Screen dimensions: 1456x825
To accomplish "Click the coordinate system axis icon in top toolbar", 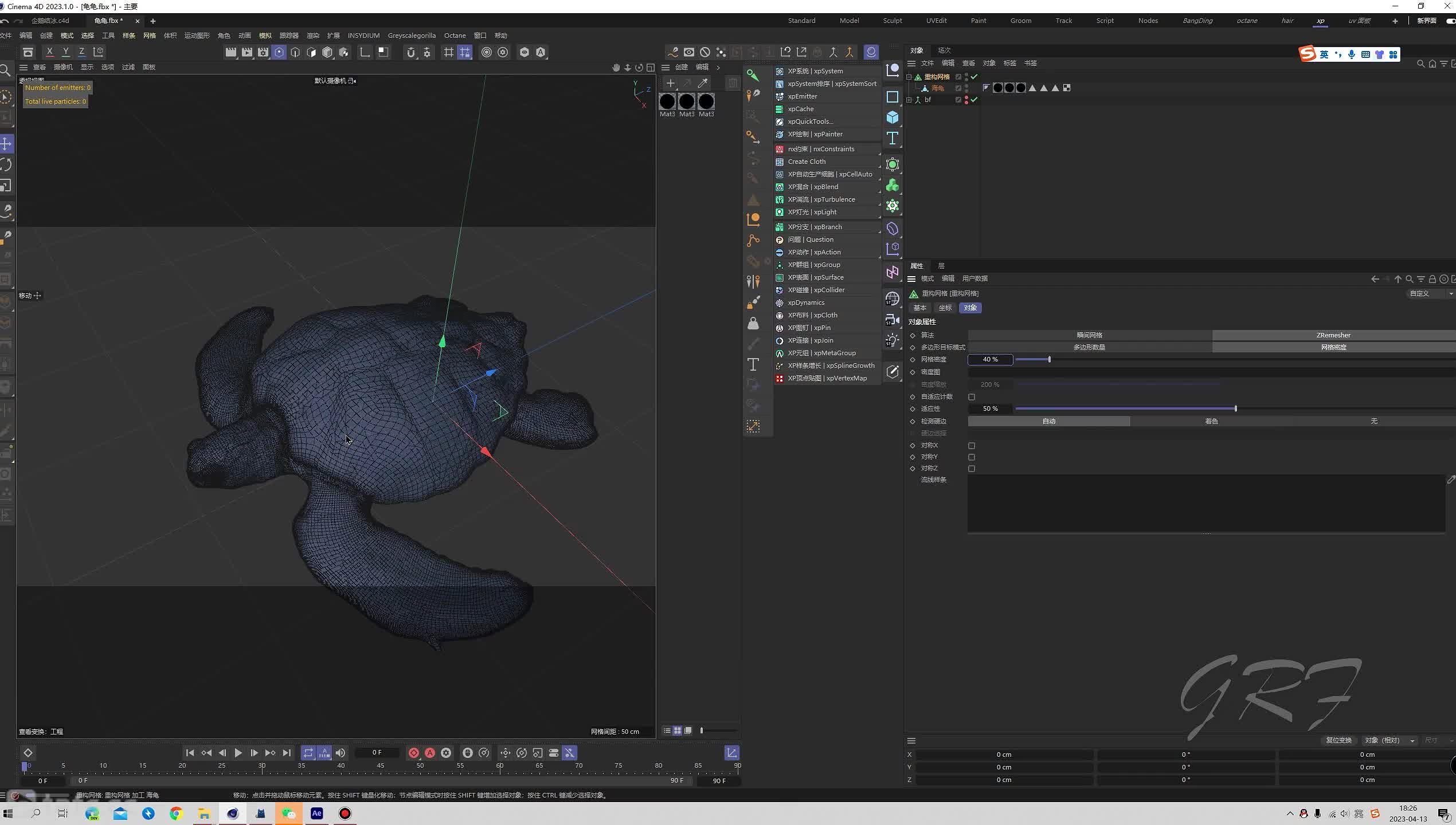I will [x=365, y=52].
